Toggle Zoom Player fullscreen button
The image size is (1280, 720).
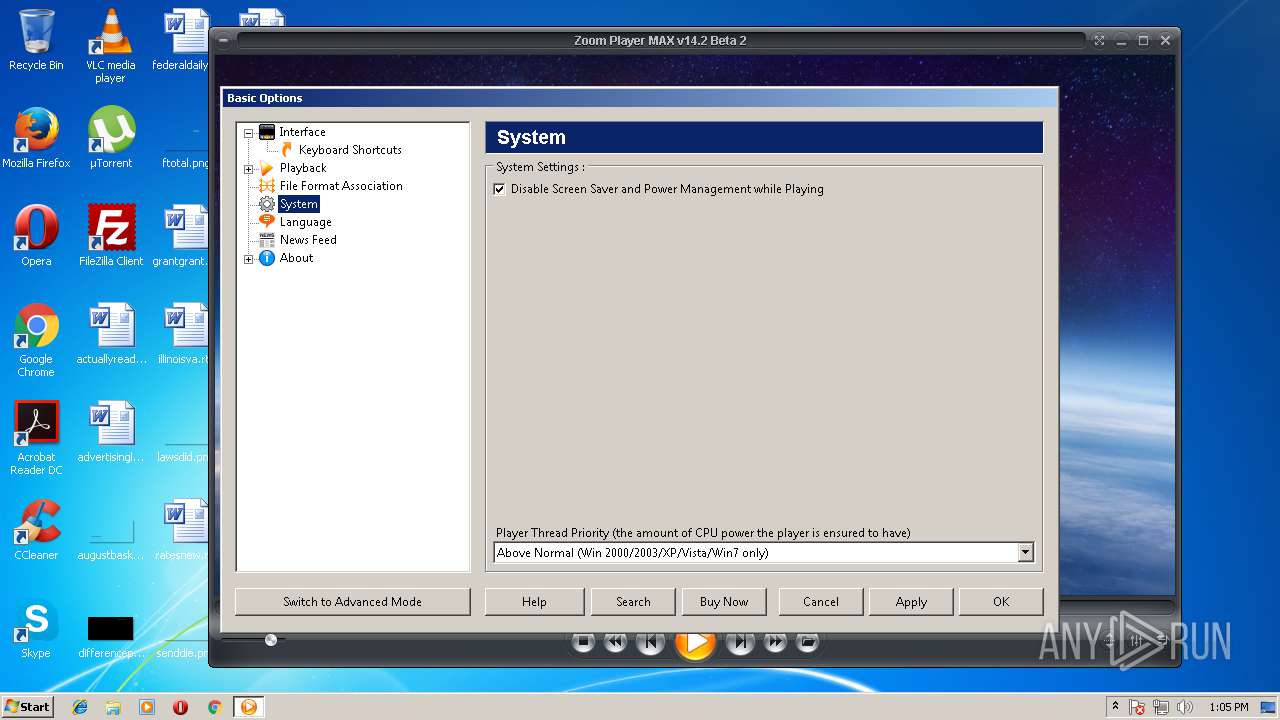click(1099, 41)
